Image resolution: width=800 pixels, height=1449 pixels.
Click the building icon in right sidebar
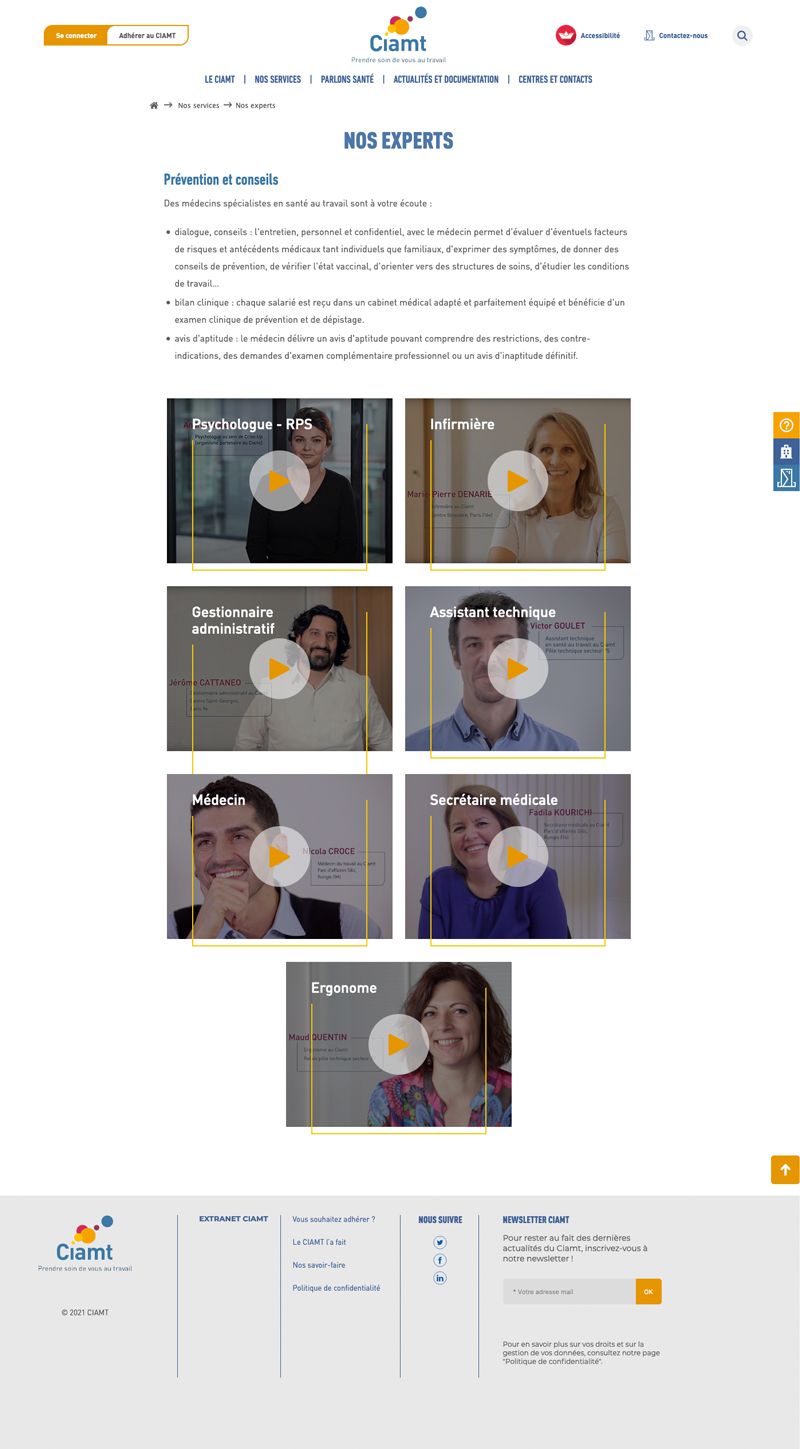coord(786,451)
